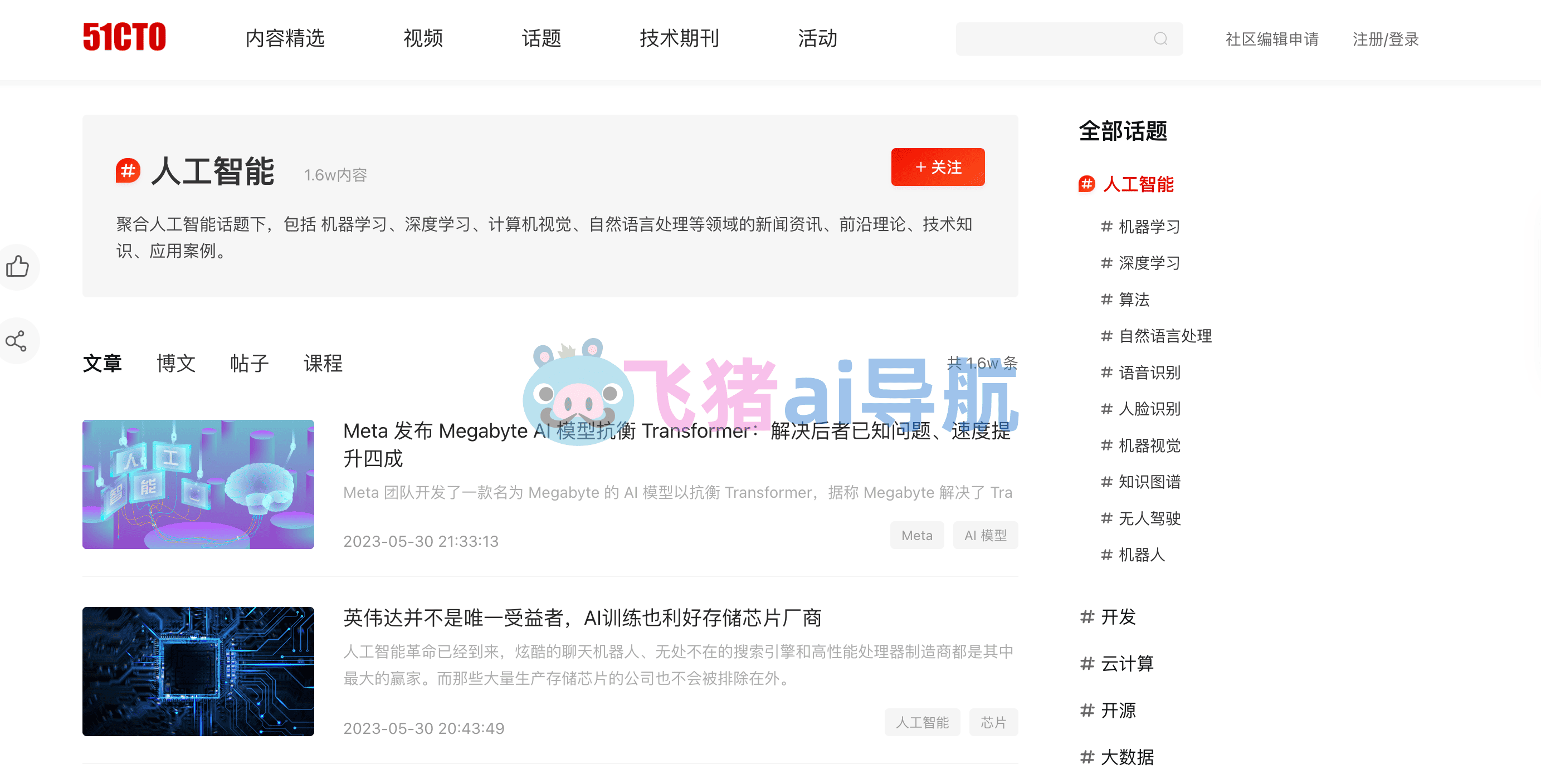Click 注册/登录 to sign in

pos(1386,40)
